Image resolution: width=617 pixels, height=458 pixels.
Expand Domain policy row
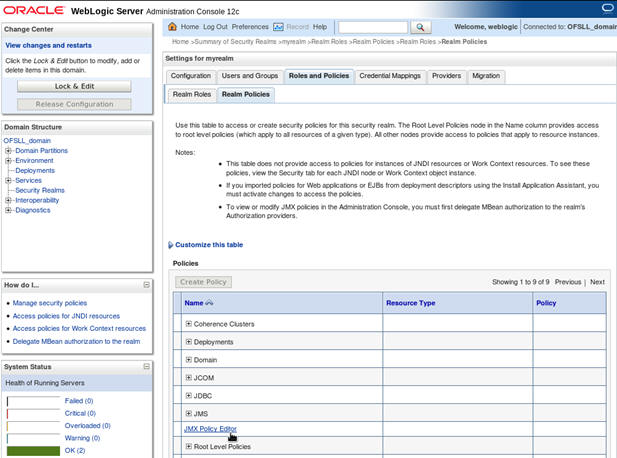(188, 359)
